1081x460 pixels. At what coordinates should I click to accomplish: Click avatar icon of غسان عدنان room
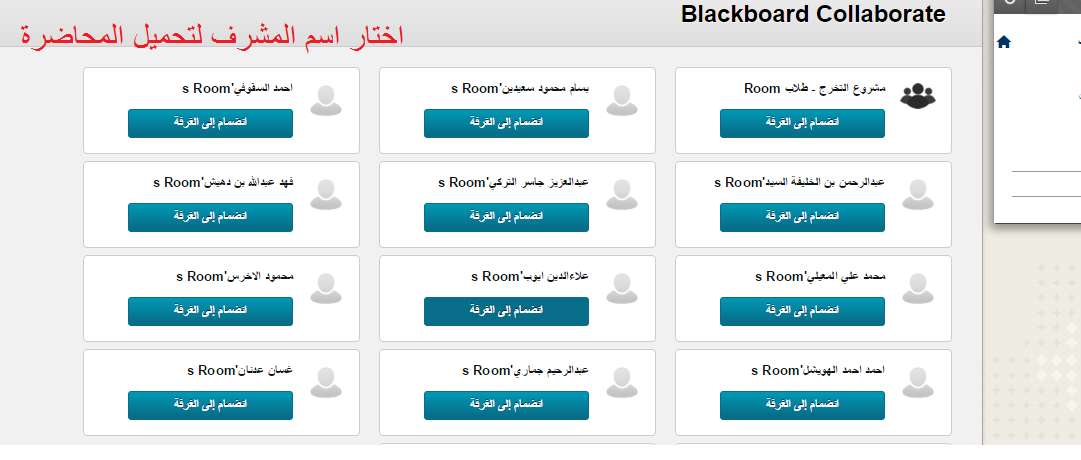325,382
